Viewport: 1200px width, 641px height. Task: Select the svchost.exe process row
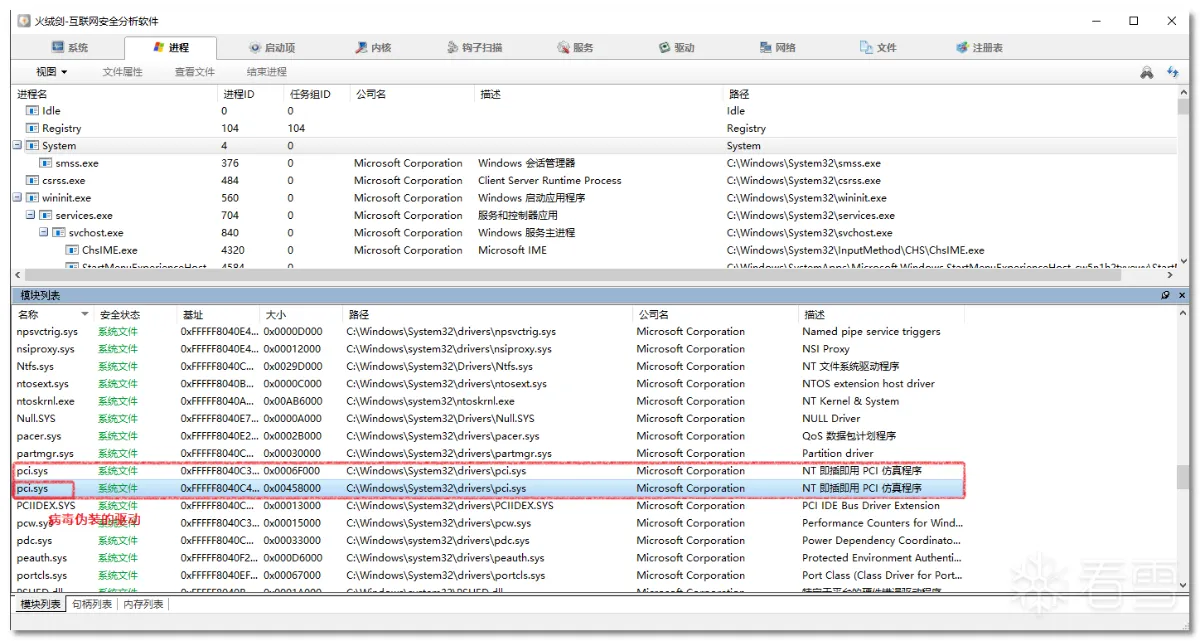594,233
